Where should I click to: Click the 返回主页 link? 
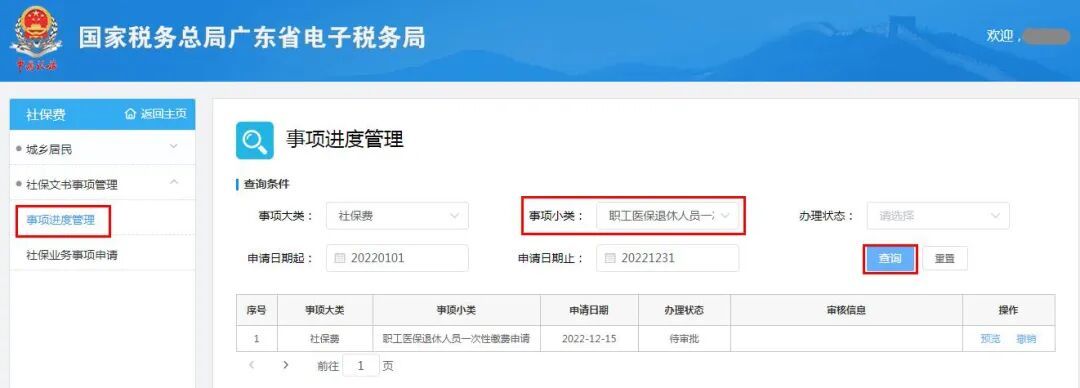click(156, 114)
